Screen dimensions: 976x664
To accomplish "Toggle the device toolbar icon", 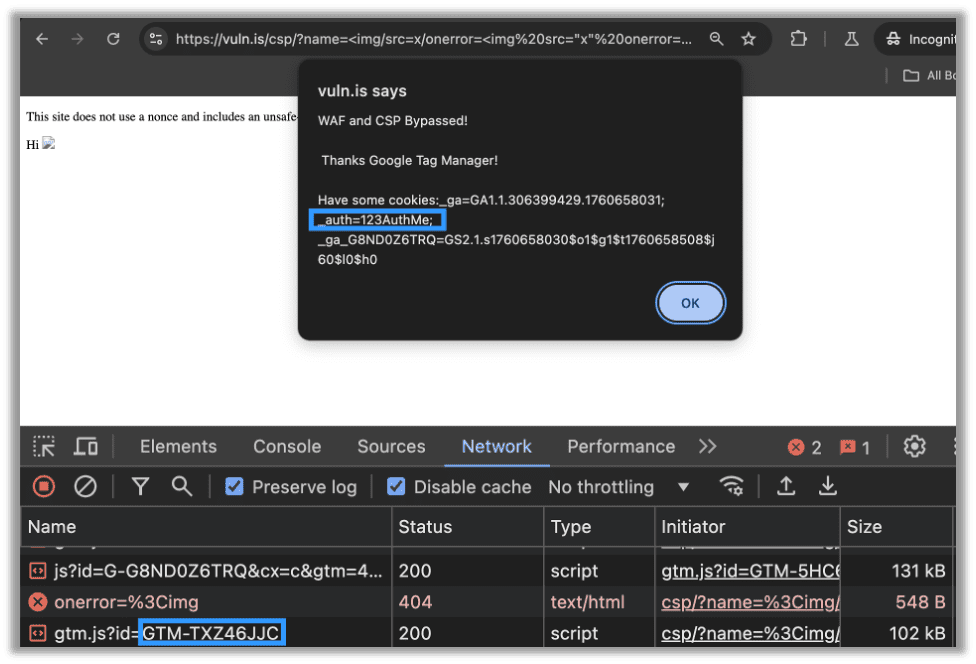I will (x=86, y=446).
